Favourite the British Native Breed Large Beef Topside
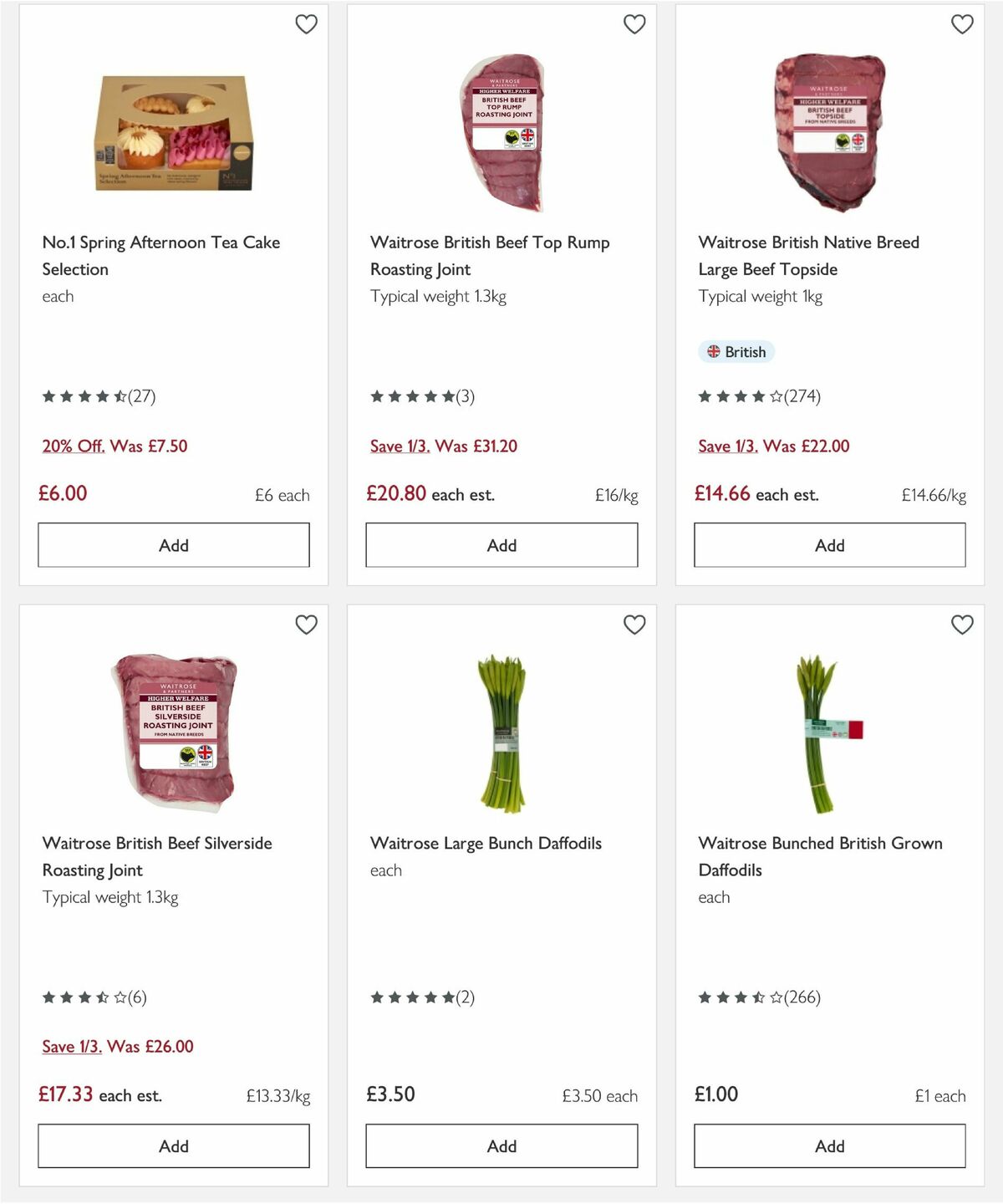1003x1204 pixels. pyautogui.click(x=962, y=25)
